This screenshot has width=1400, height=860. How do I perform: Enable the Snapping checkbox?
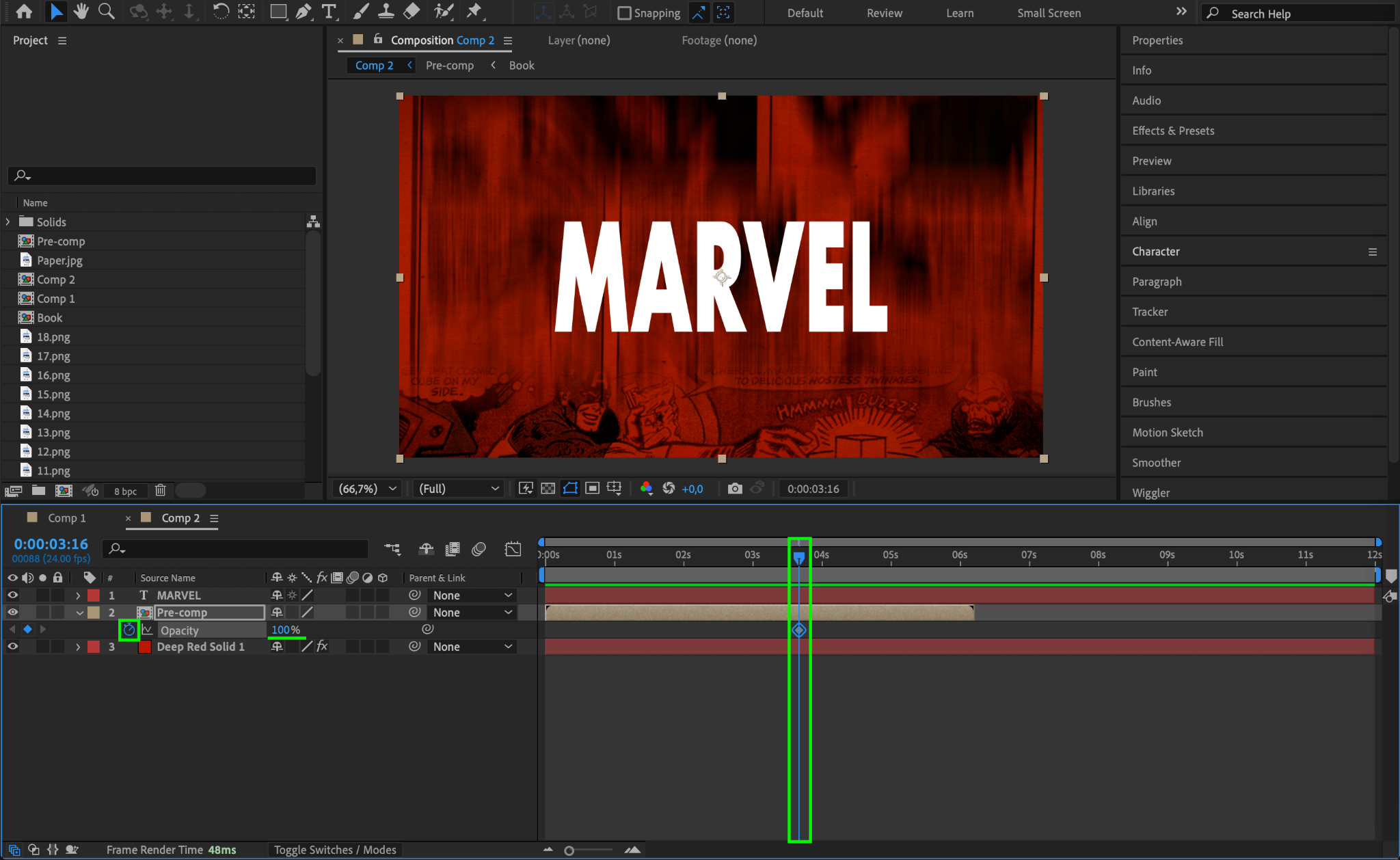[x=624, y=13]
